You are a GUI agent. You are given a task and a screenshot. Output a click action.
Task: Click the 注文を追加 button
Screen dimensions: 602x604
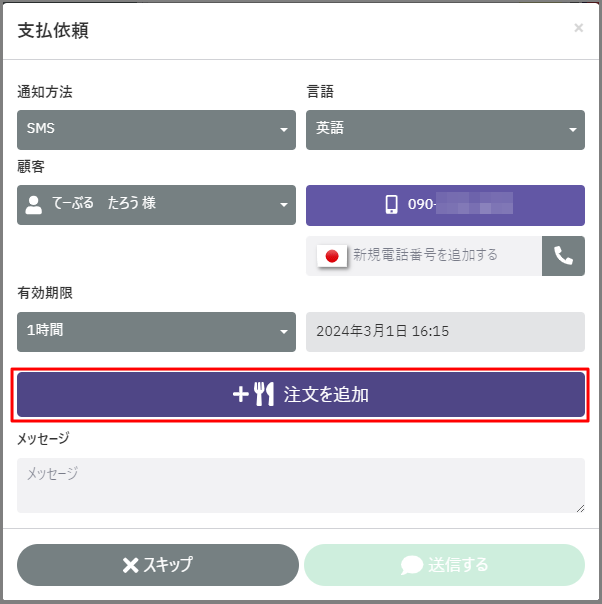[x=301, y=394]
